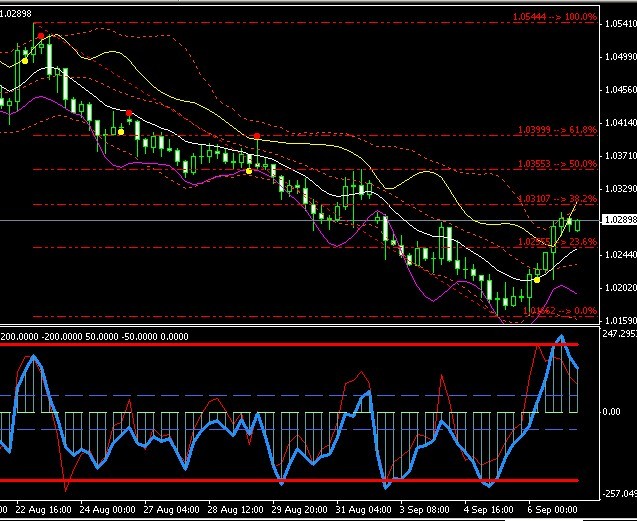Click the -257.049 indicator scale minimum
This screenshot has width=637, height=521.
tap(619, 493)
